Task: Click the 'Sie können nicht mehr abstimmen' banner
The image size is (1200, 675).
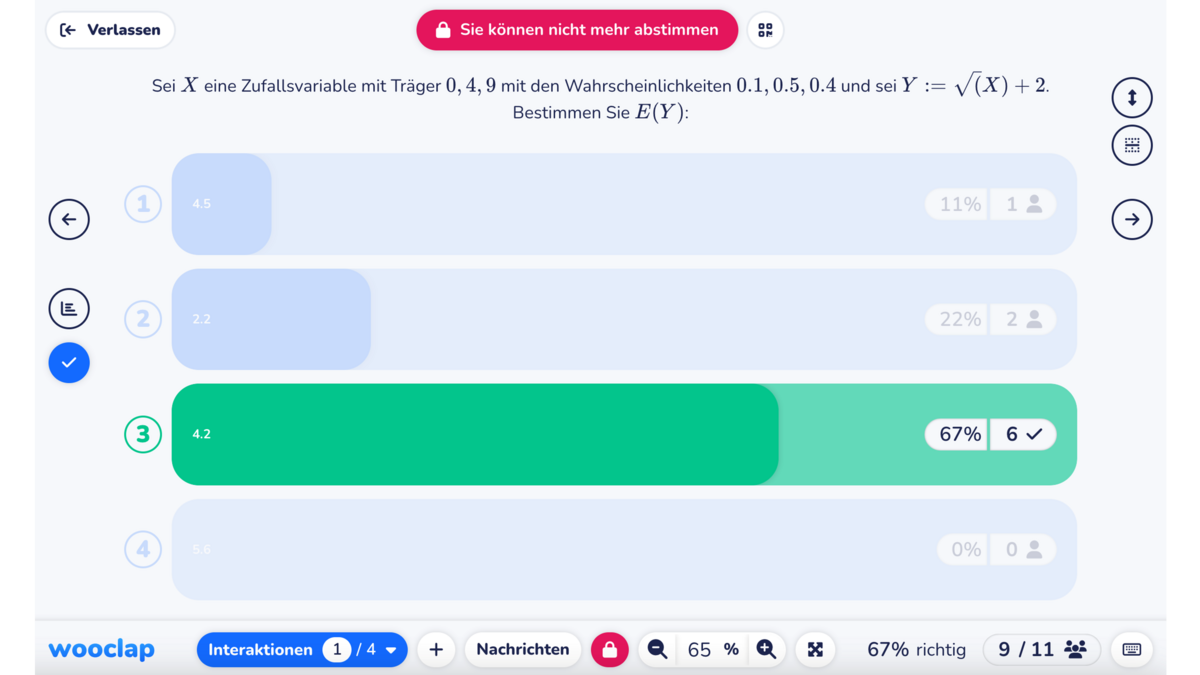Action: click(x=577, y=30)
